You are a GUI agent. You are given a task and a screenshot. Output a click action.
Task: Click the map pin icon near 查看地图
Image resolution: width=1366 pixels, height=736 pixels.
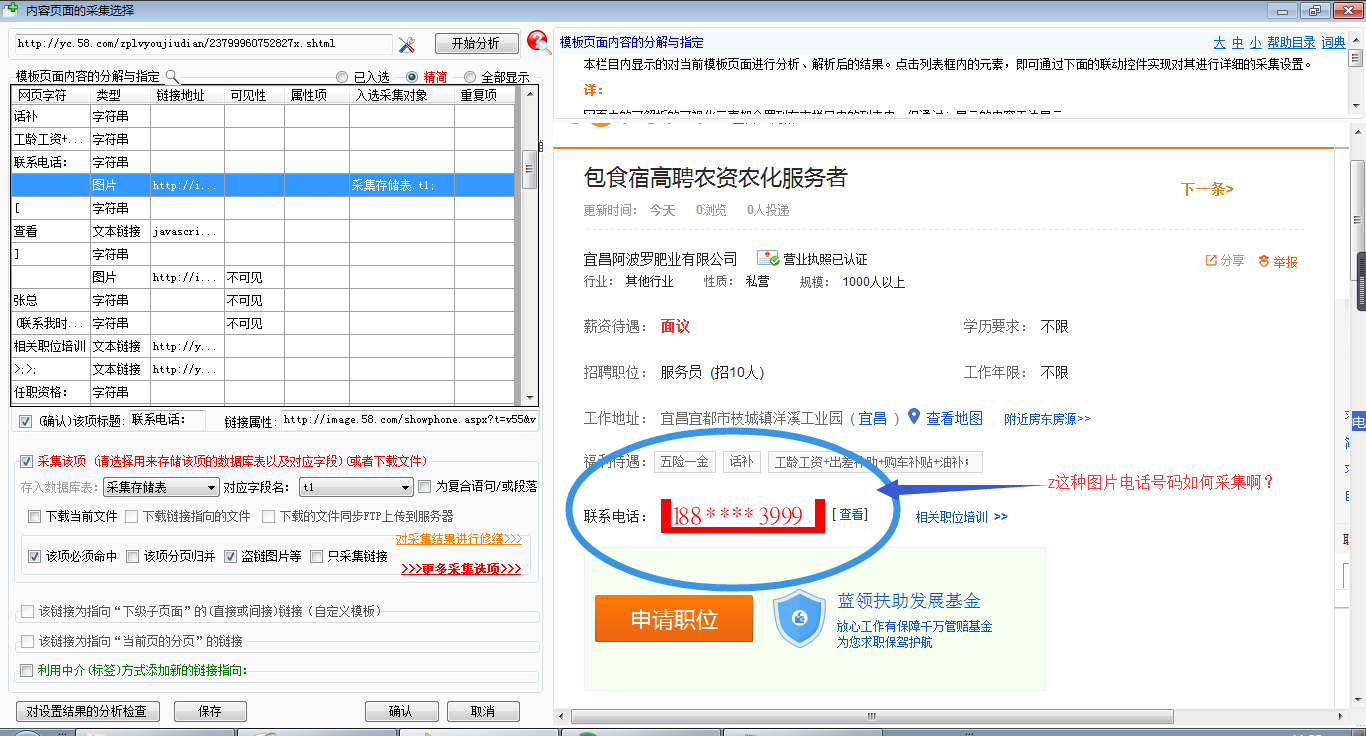point(913,417)
